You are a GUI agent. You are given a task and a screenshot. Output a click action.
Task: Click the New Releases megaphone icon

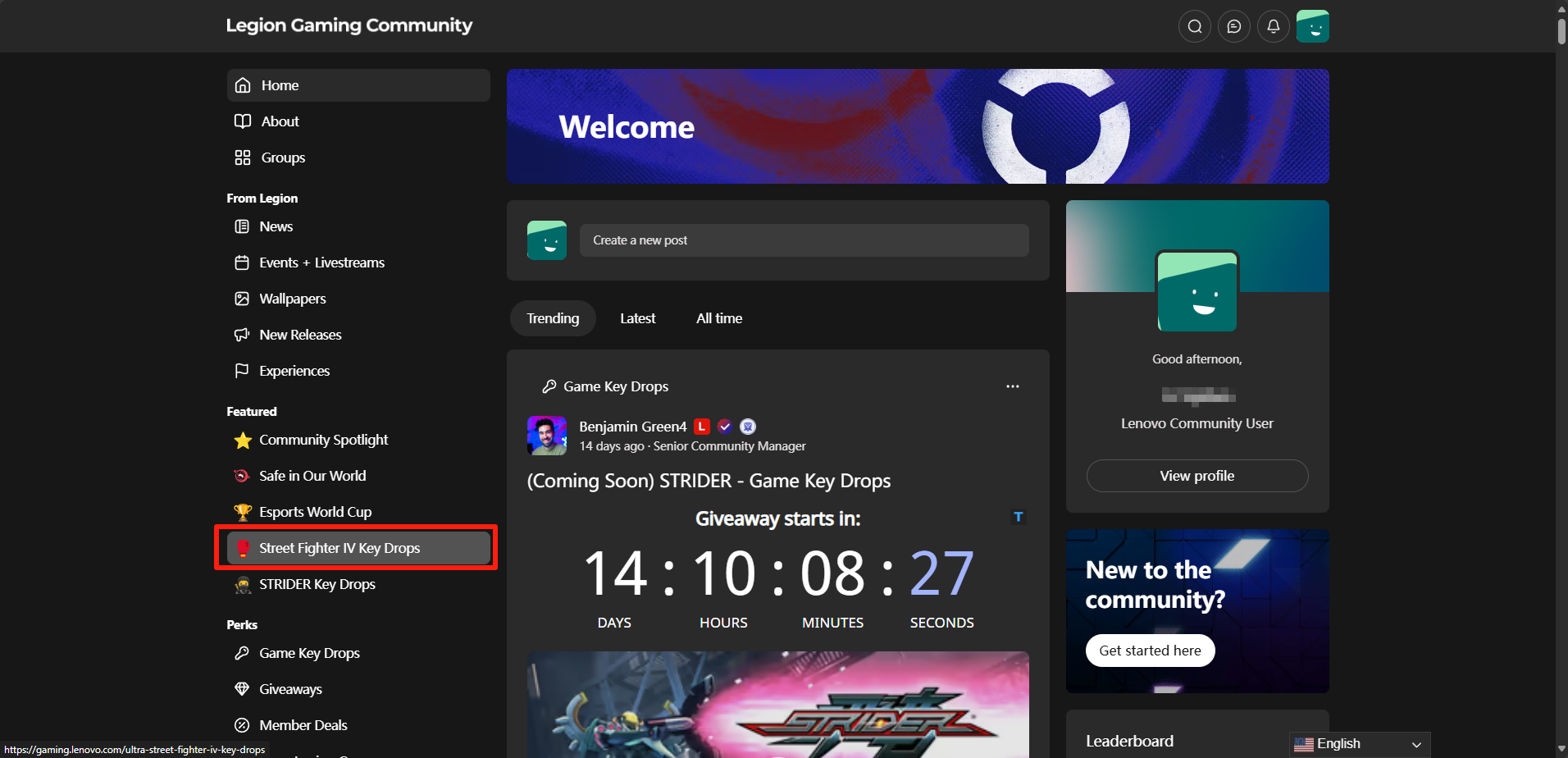[242, 335]
